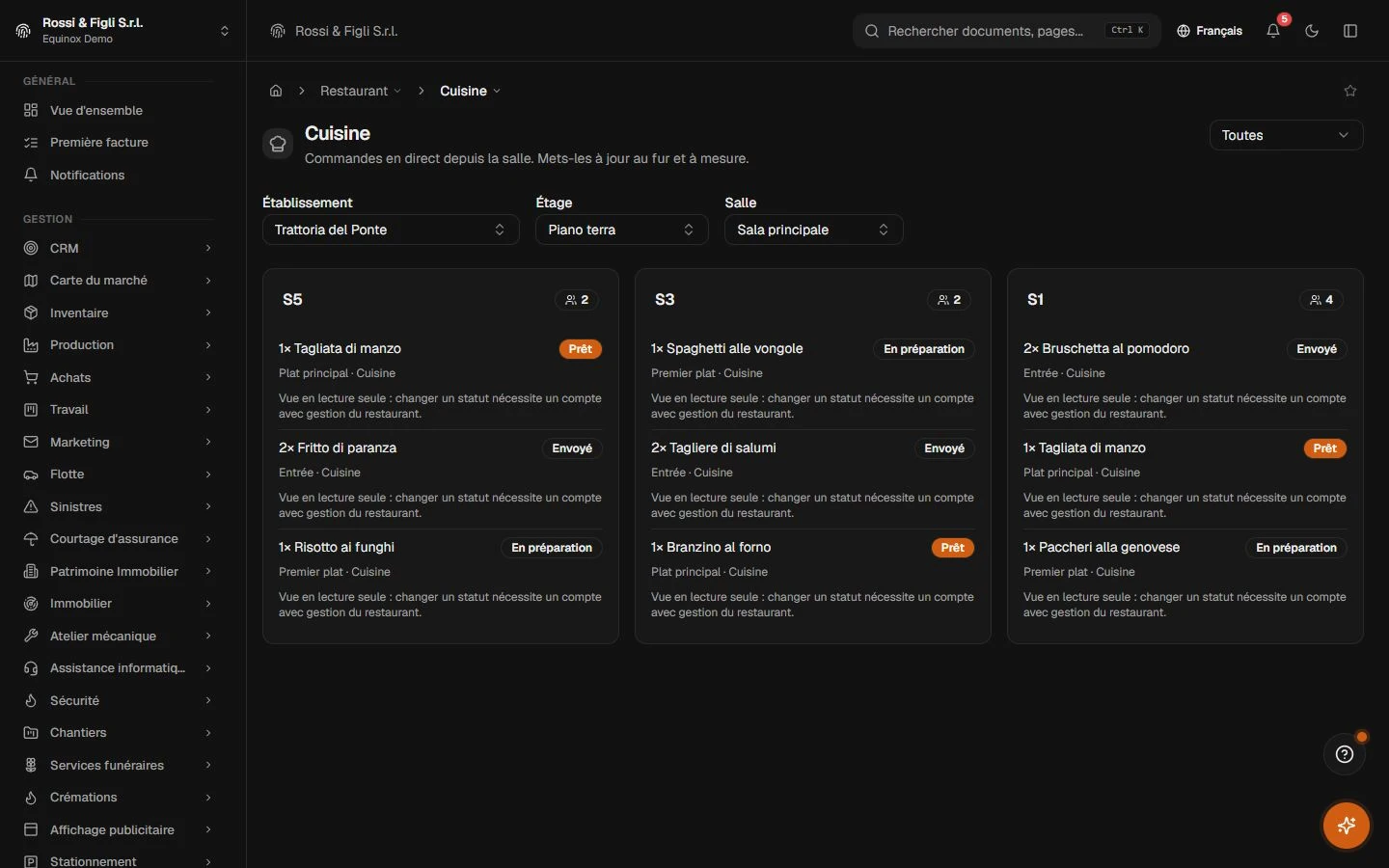The height and width of the screenshot is (868, 1389).
Task: Click the fingerprint logo beside Rossi & Figli header
Action: pos(278,31)
